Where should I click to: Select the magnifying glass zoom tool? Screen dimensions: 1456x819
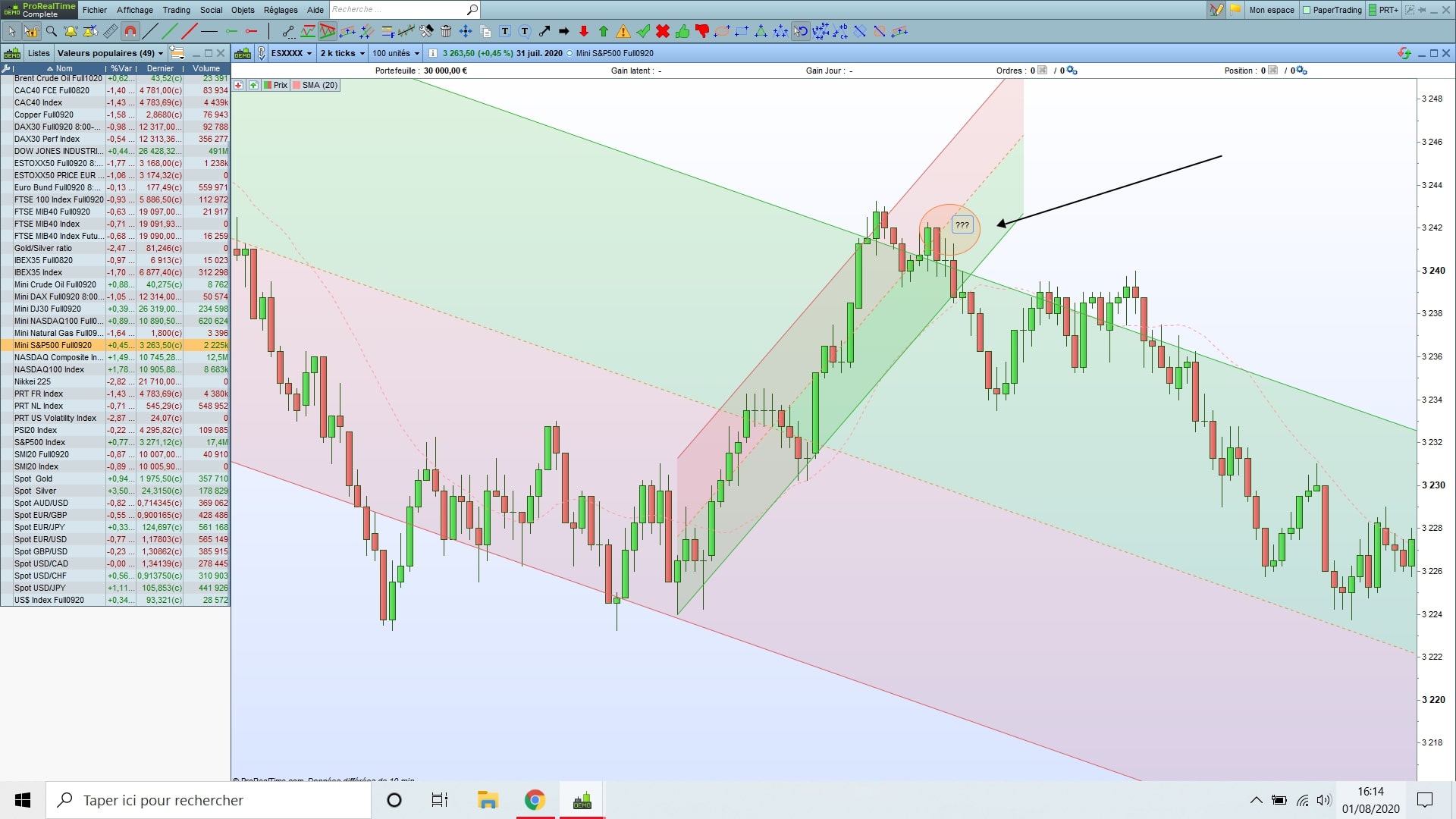(52, 31)
